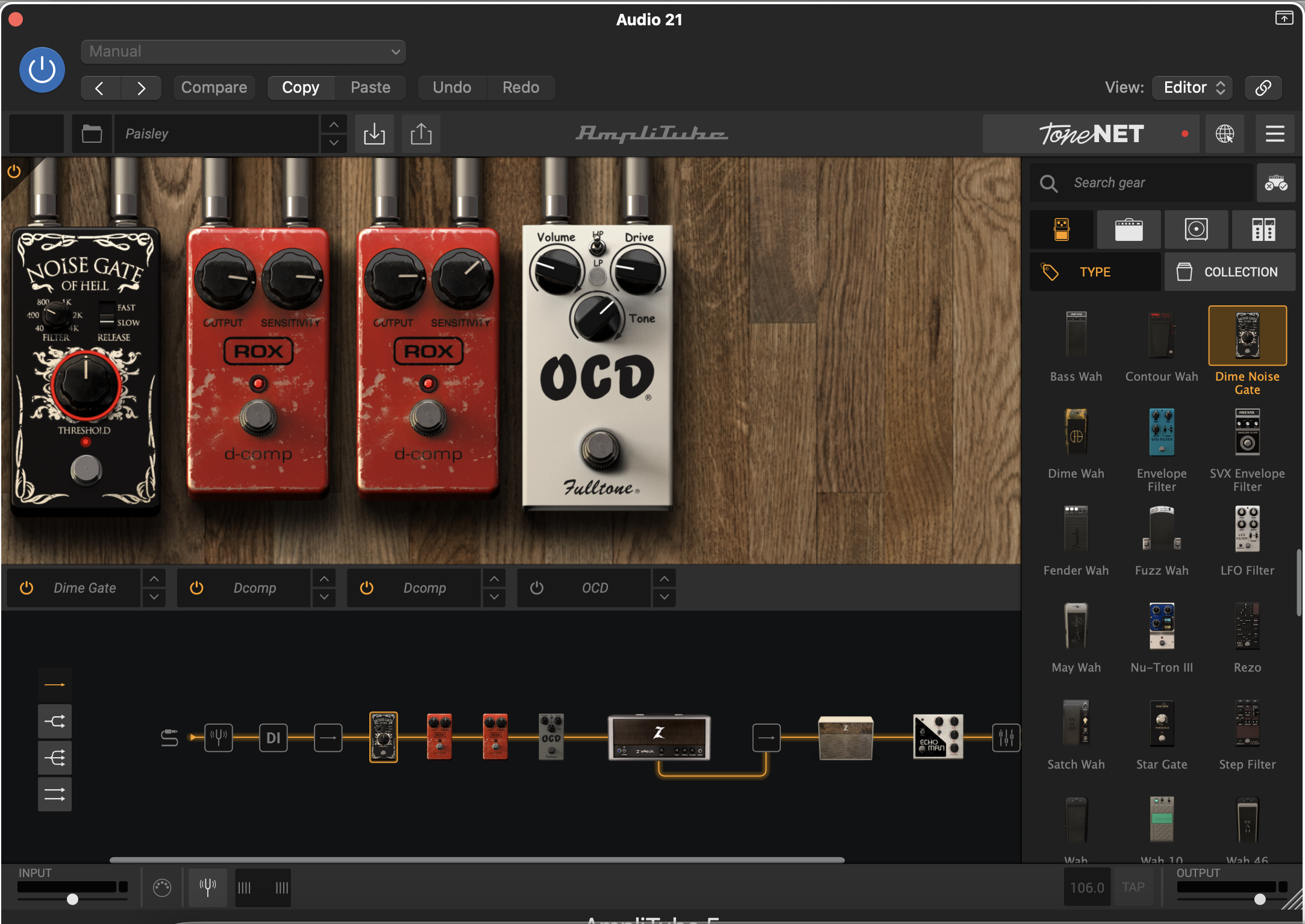Select the single serial chain routing icon
This screenshot has height=924, width=1305.
click(55, 685)
